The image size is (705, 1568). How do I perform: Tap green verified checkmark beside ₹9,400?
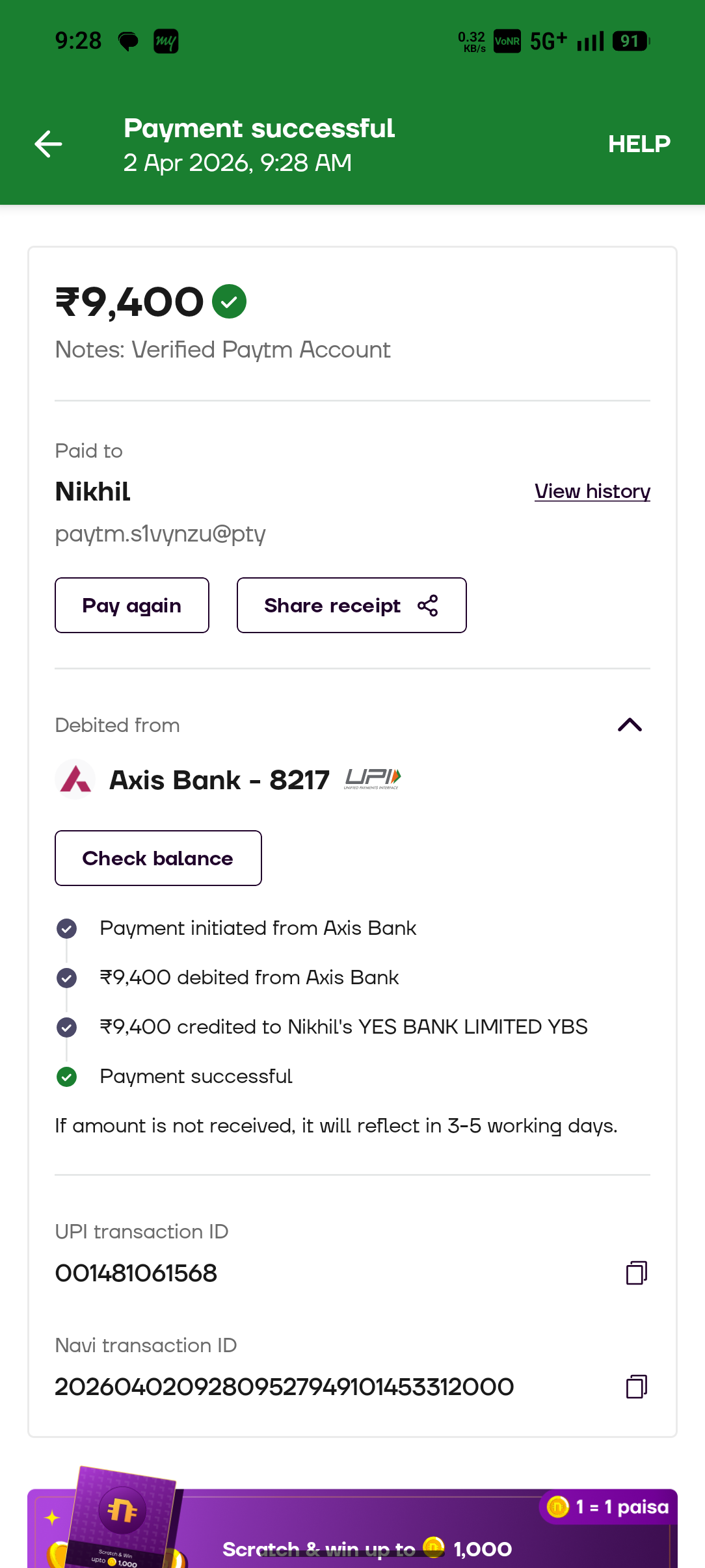pyautogui.click(x=230, y=302)
